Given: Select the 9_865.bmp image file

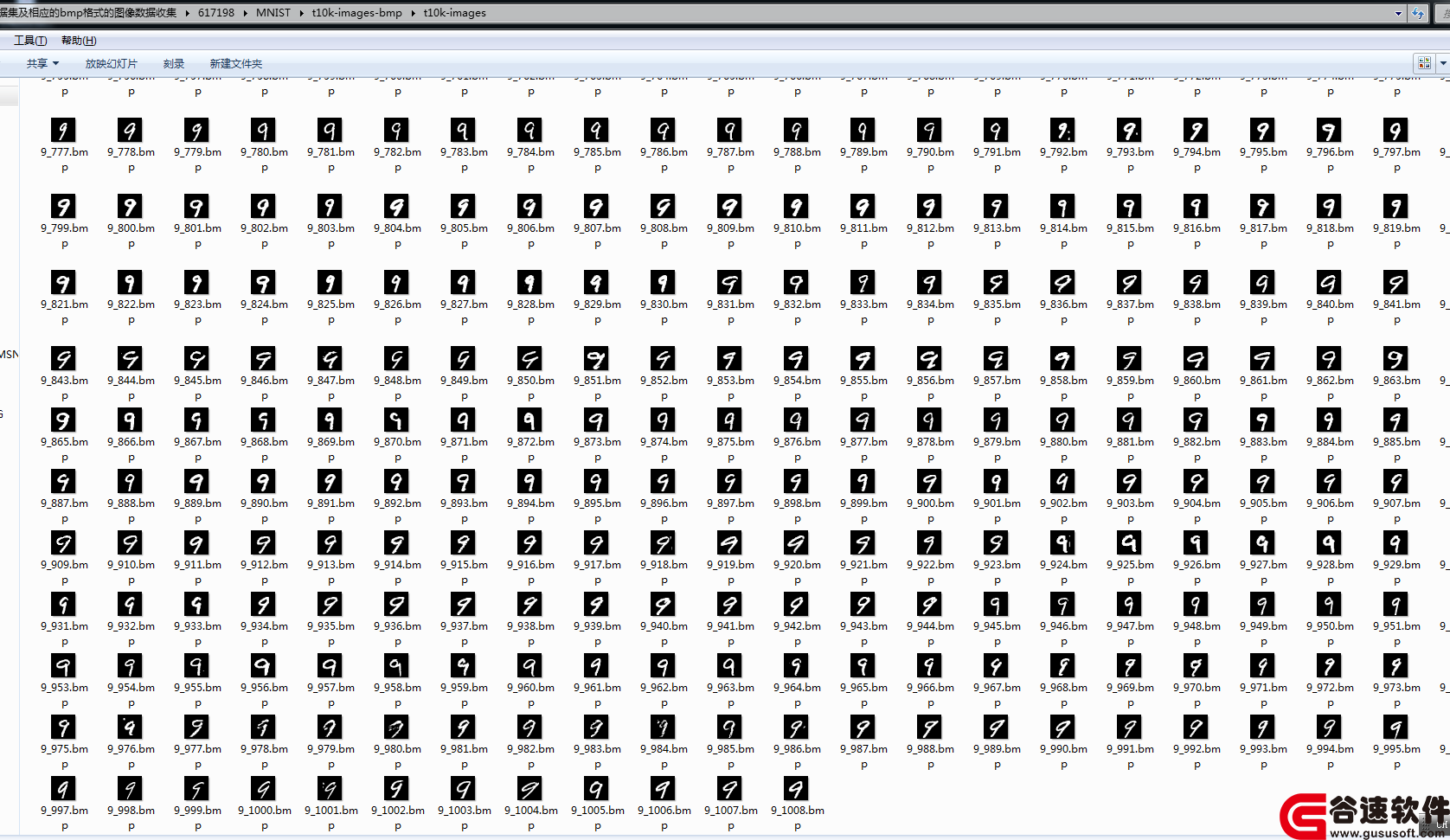Looking at the screenshot, I should (x=64, y=433).
